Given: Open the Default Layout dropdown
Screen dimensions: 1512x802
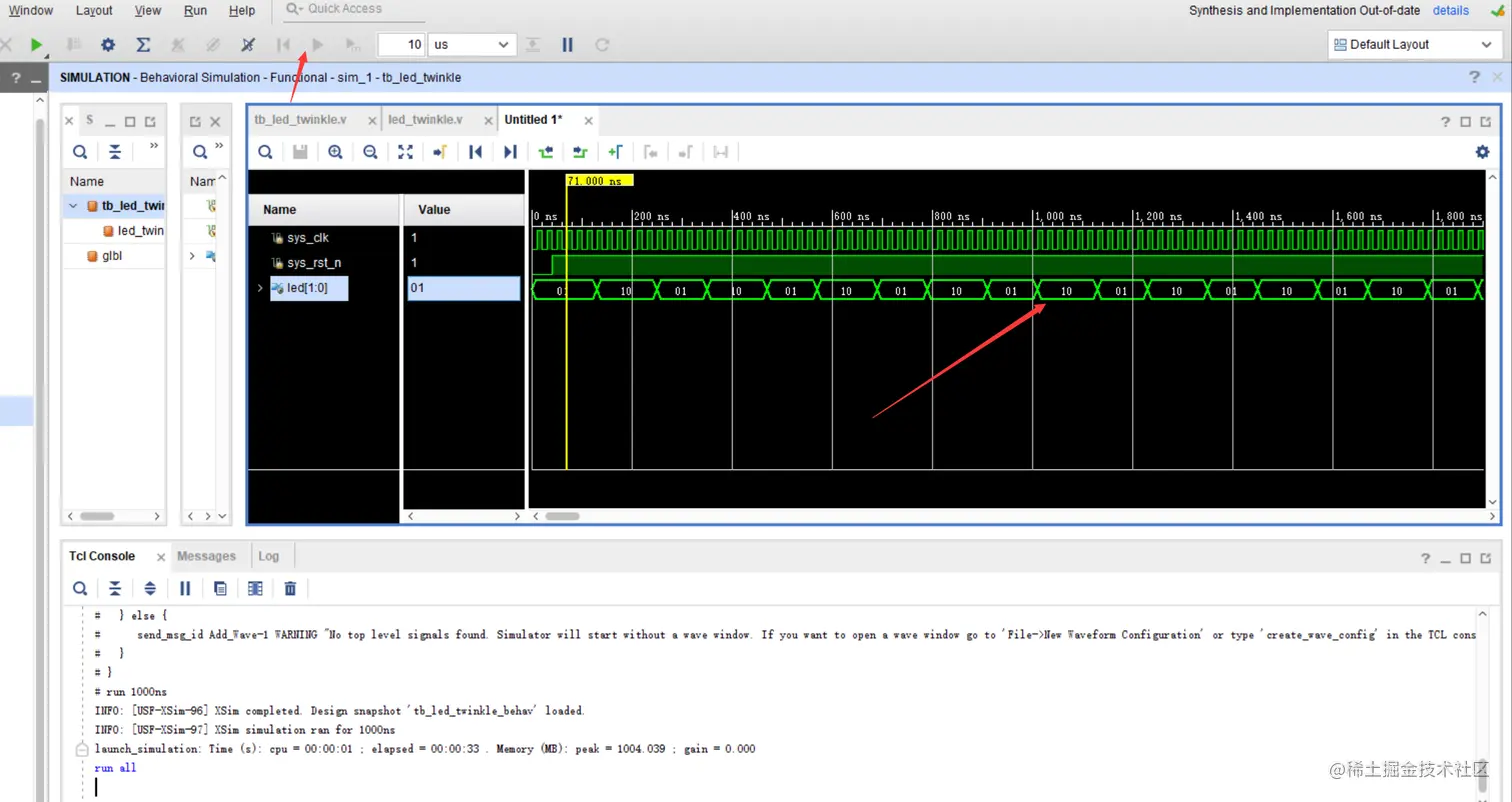Looking at the screenshot, I should [1415, 45].
